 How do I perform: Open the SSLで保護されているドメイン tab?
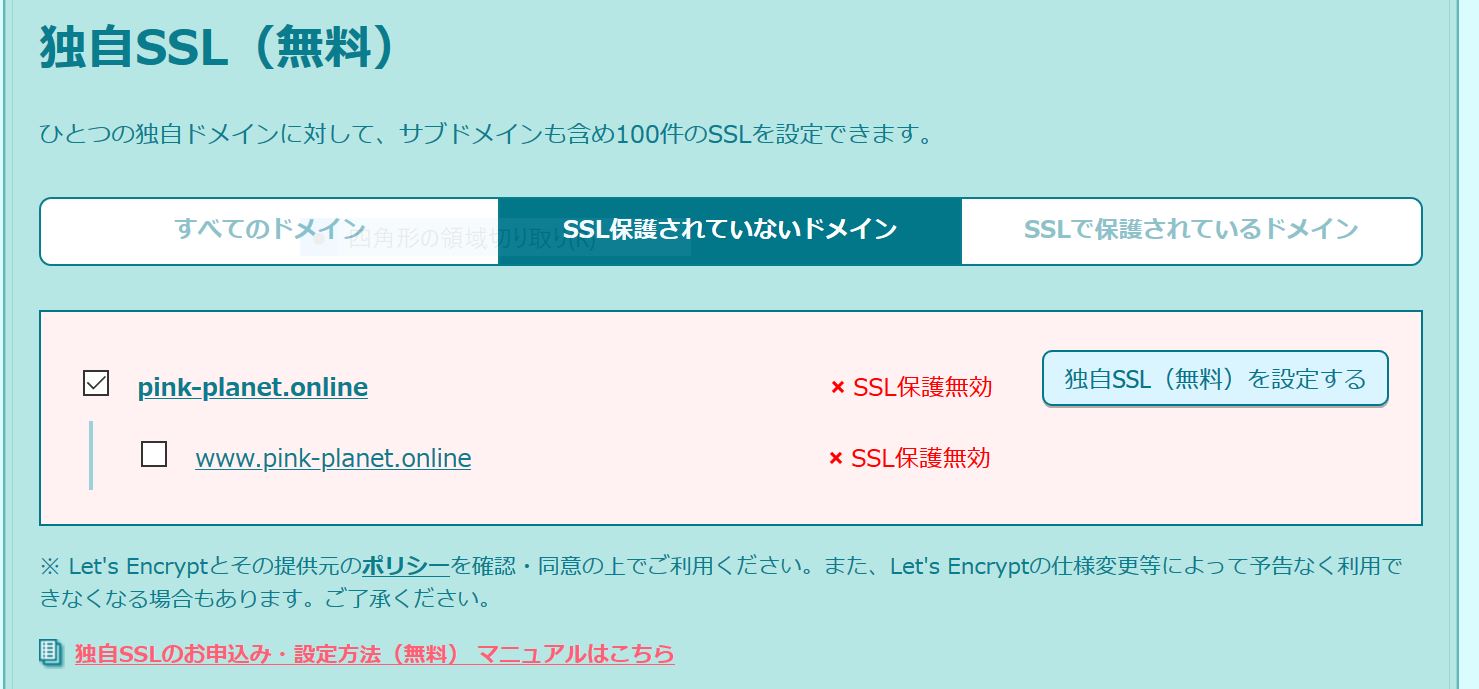tap(1191, 231)
